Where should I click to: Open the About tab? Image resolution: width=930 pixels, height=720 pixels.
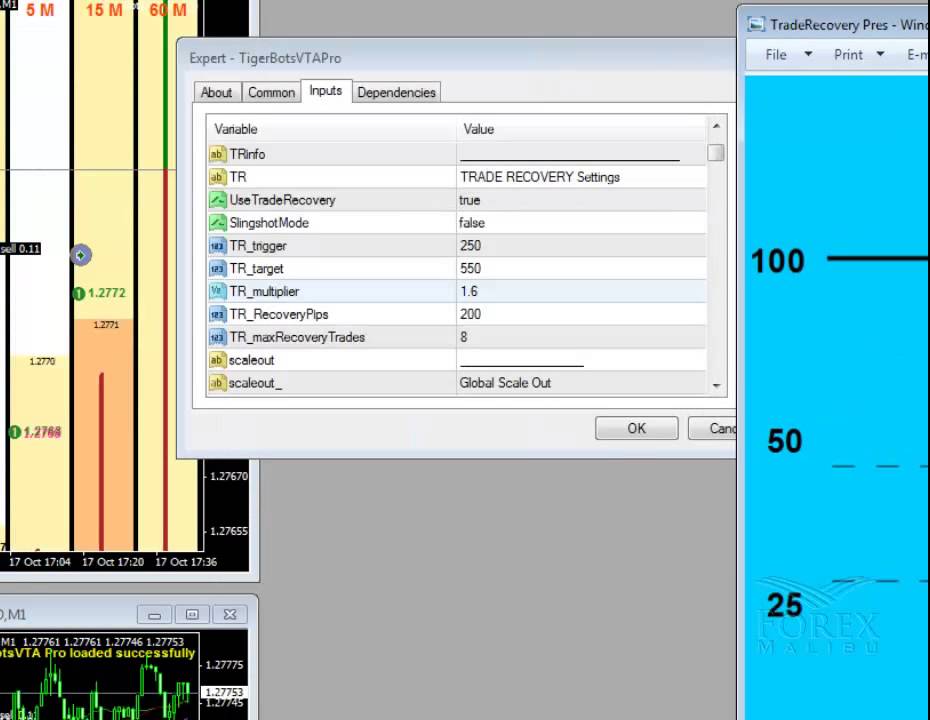(x=216, y=93)
